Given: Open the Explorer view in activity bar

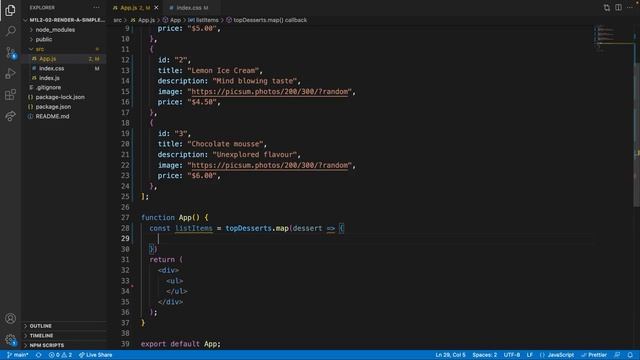Looking at the screenshot, I should [11, 10].
